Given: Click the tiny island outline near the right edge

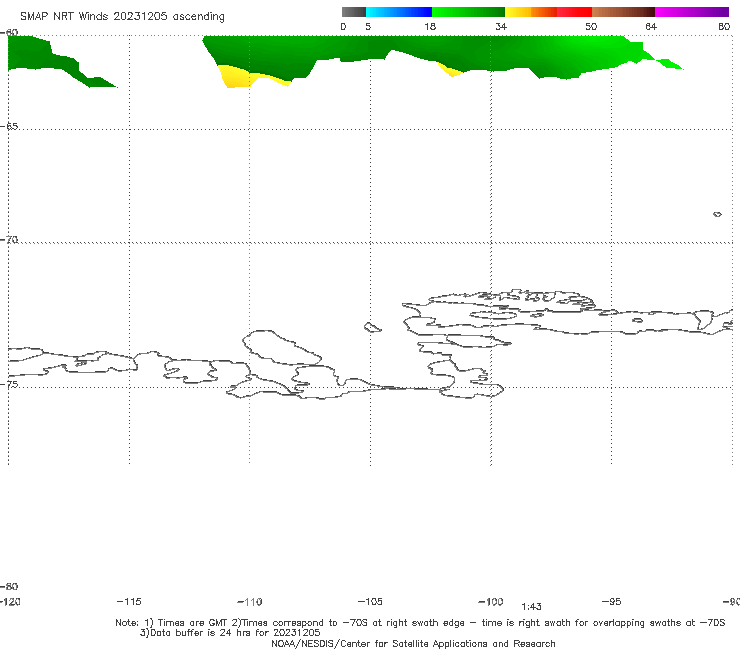Looking at the screenshot, I should pyautogui.click(x=717, y=214).
